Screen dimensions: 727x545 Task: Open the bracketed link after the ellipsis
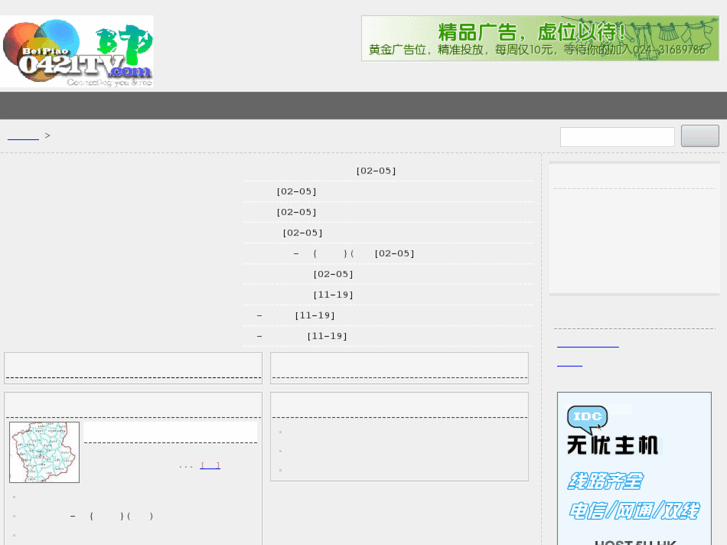210,466
